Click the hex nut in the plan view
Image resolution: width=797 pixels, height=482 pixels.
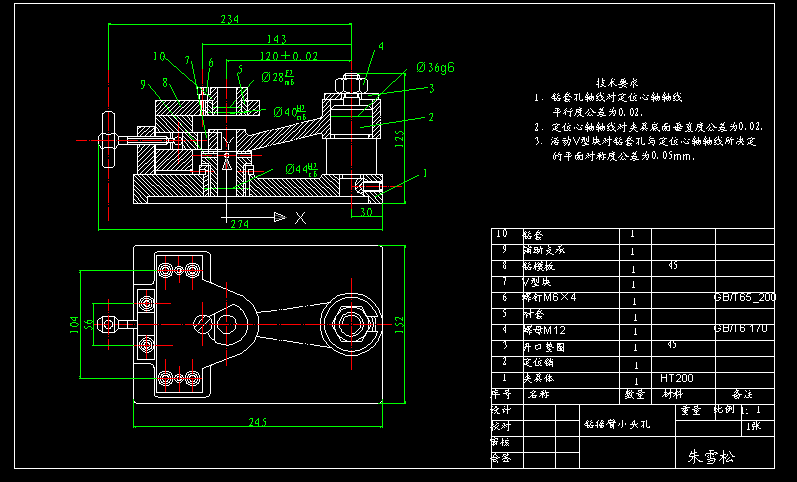pos(350,322)
